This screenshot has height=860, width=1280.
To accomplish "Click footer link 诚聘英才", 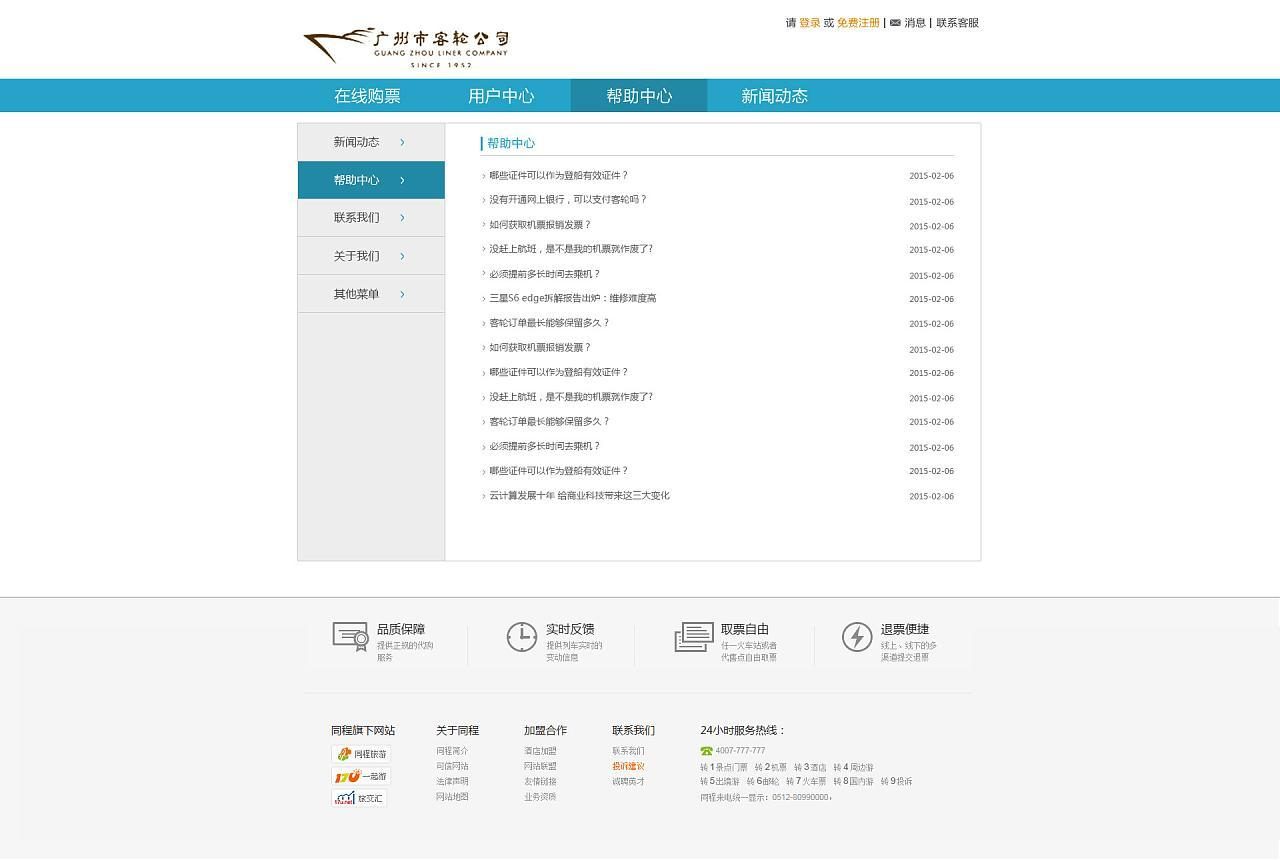I will 629,782.
